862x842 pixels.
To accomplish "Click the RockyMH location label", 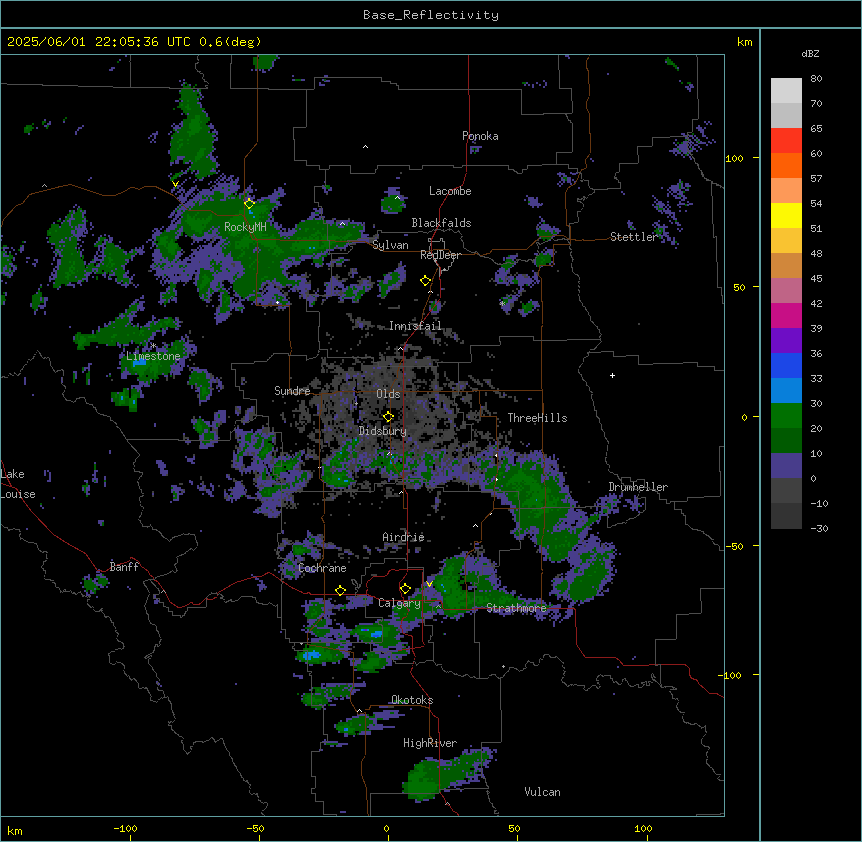I will pos(245,227).
